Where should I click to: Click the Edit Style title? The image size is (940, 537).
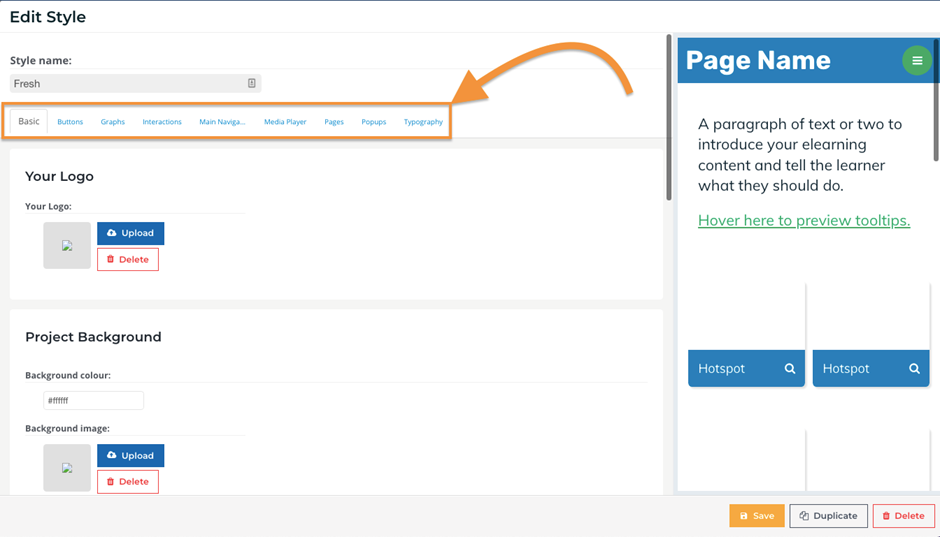click(x=48, y=17)
